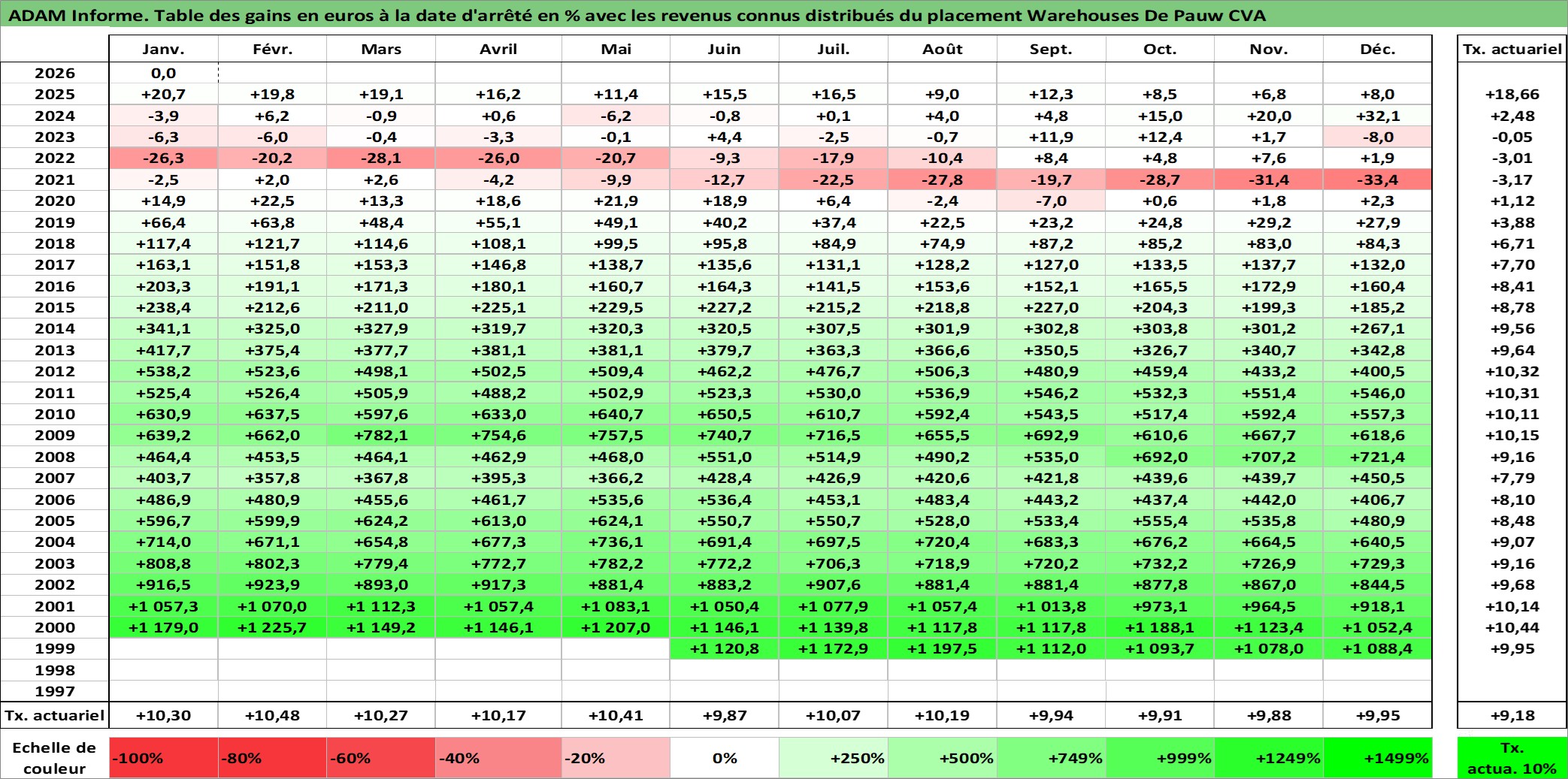Select cell +450,5 in the 2007 row

click(x=1378, y=479)
